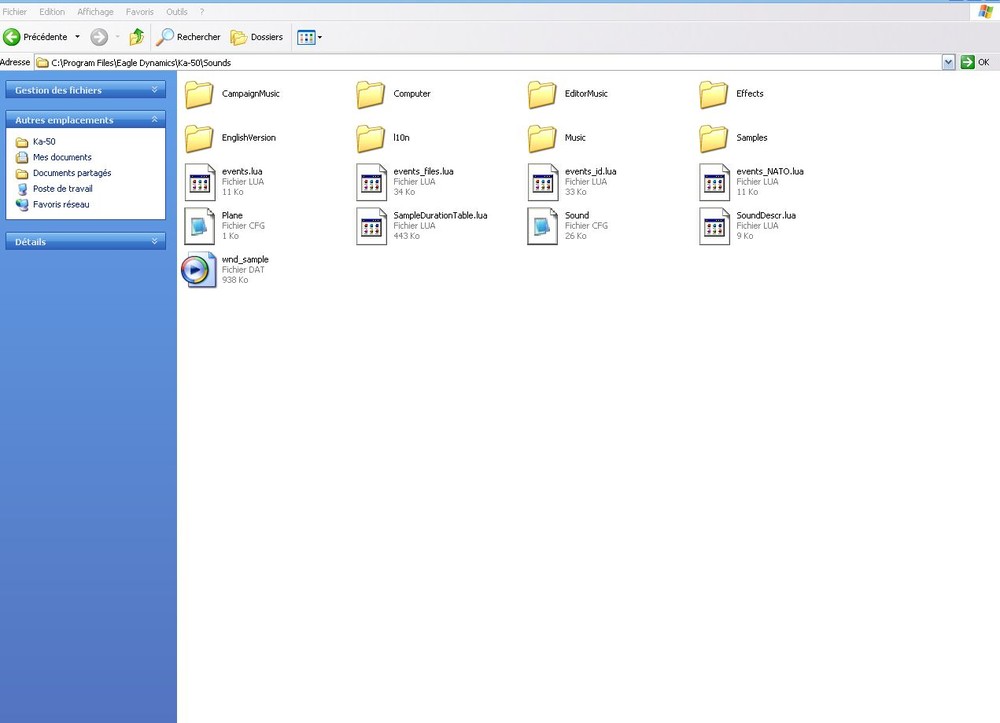Toggle the Rechercher search pane

pos(188,37)
